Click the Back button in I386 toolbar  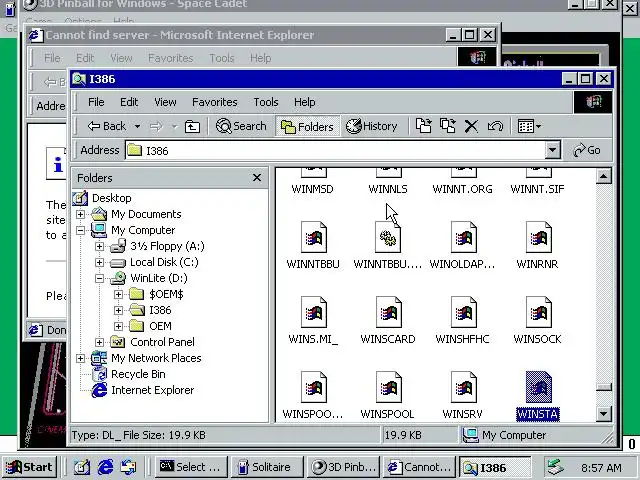click(x=107, y=126)
